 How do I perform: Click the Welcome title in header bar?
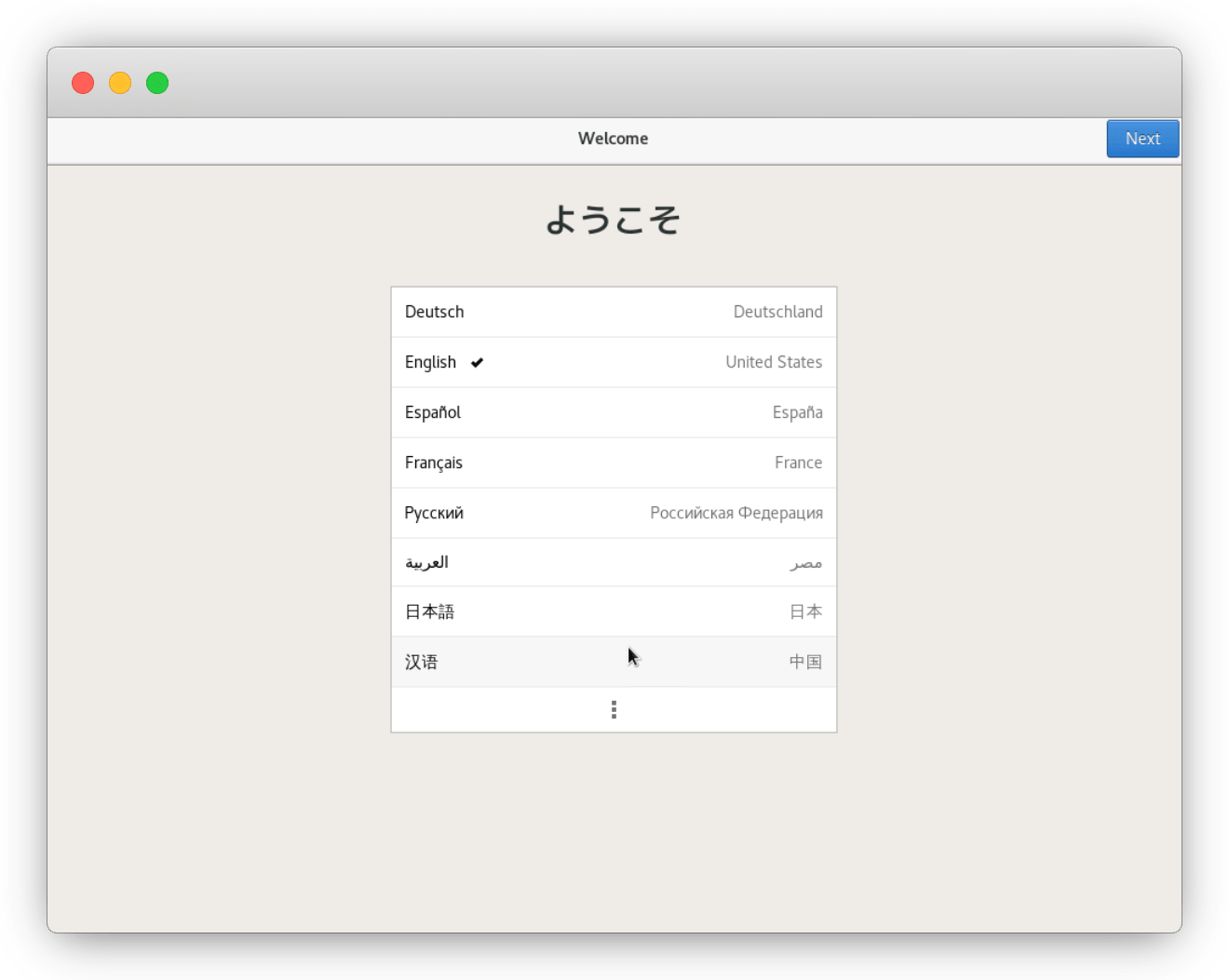tap(613, 139)
